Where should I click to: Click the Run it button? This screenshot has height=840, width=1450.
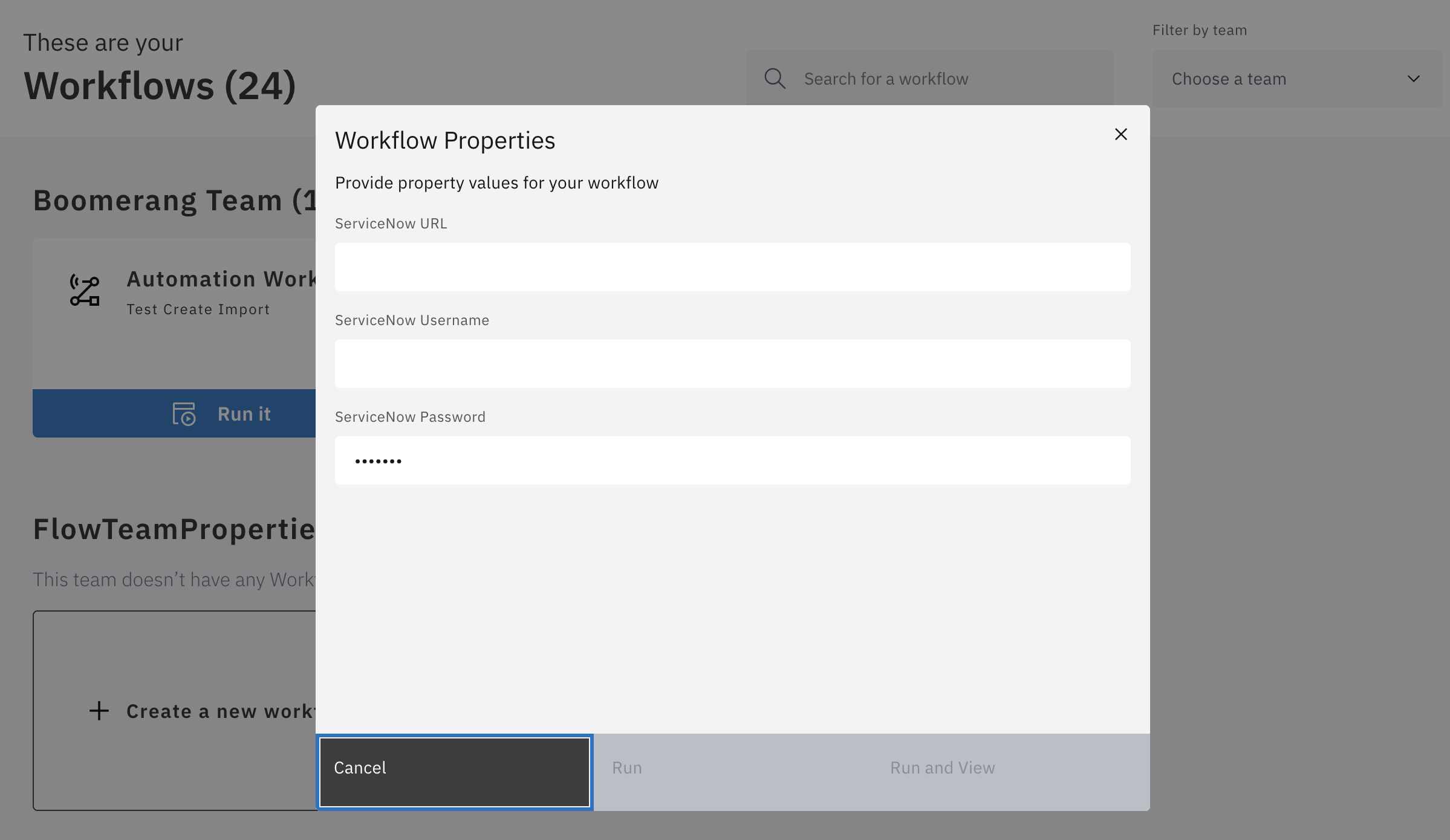(x=243, y=414)
